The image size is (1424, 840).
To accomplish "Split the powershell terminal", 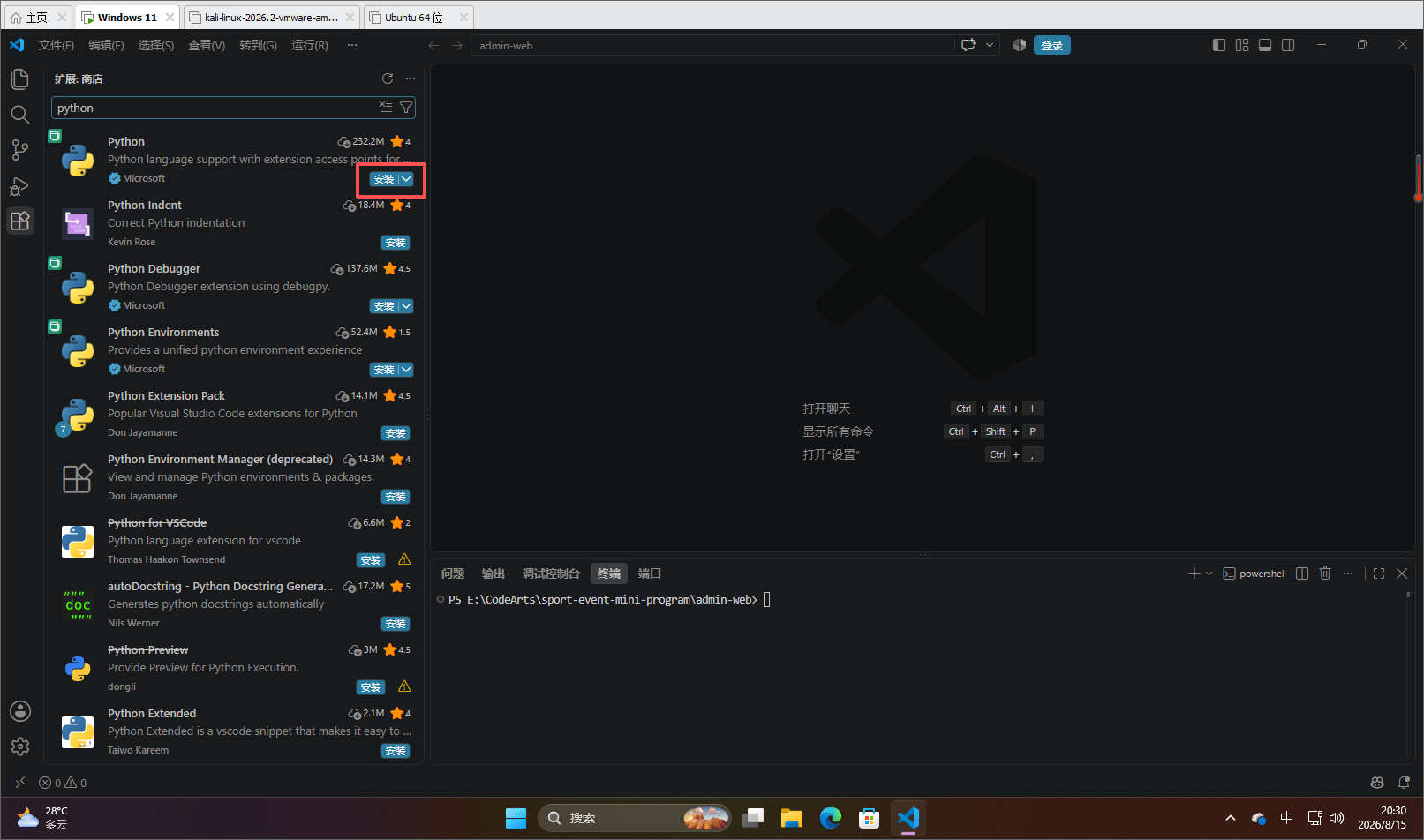I will point(1302,574).
